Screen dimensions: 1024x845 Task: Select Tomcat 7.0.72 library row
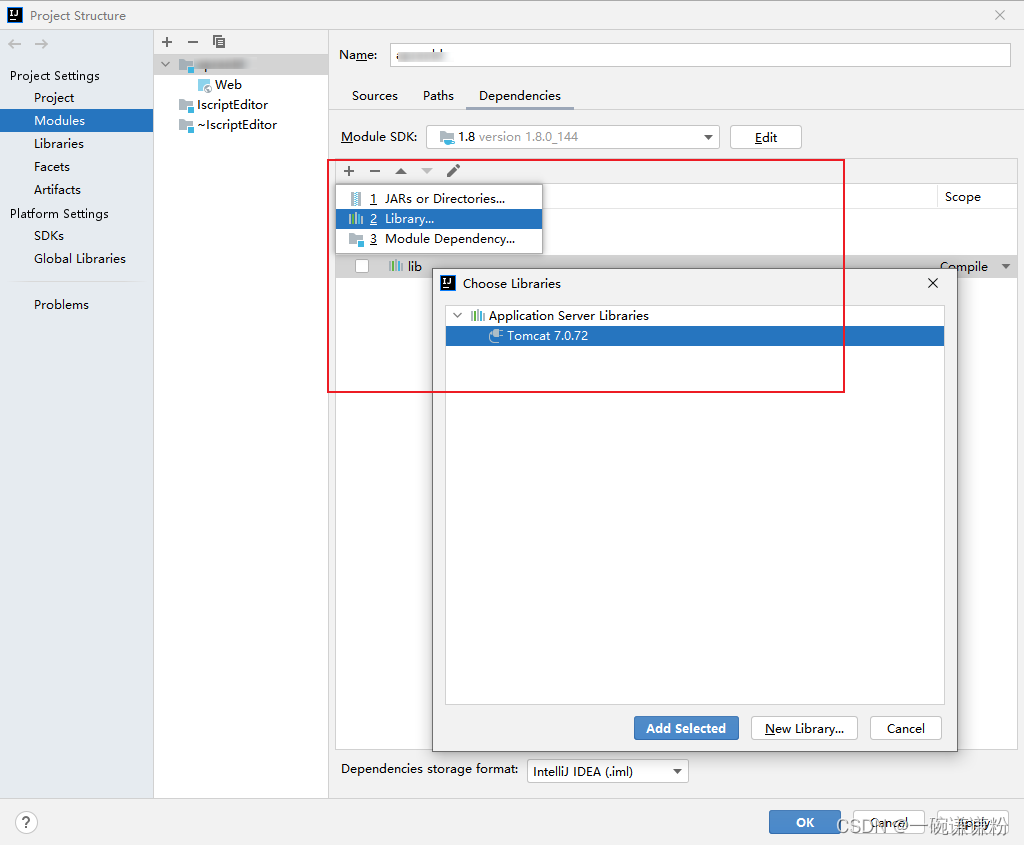click(x=695, y=336)
